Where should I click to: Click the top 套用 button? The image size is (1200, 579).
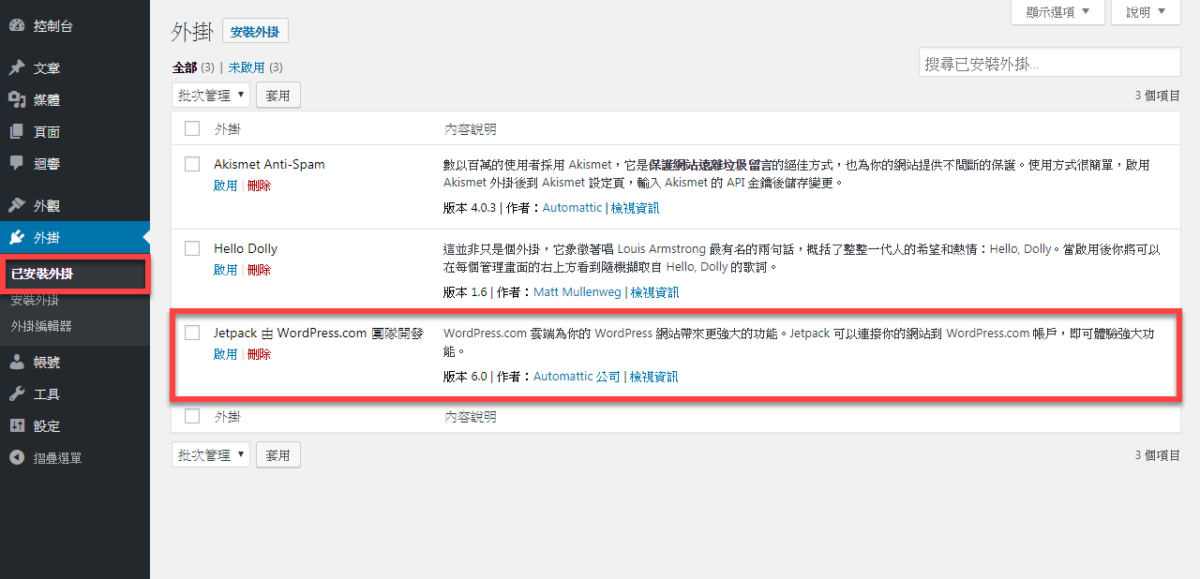click(x=278, y=95)
